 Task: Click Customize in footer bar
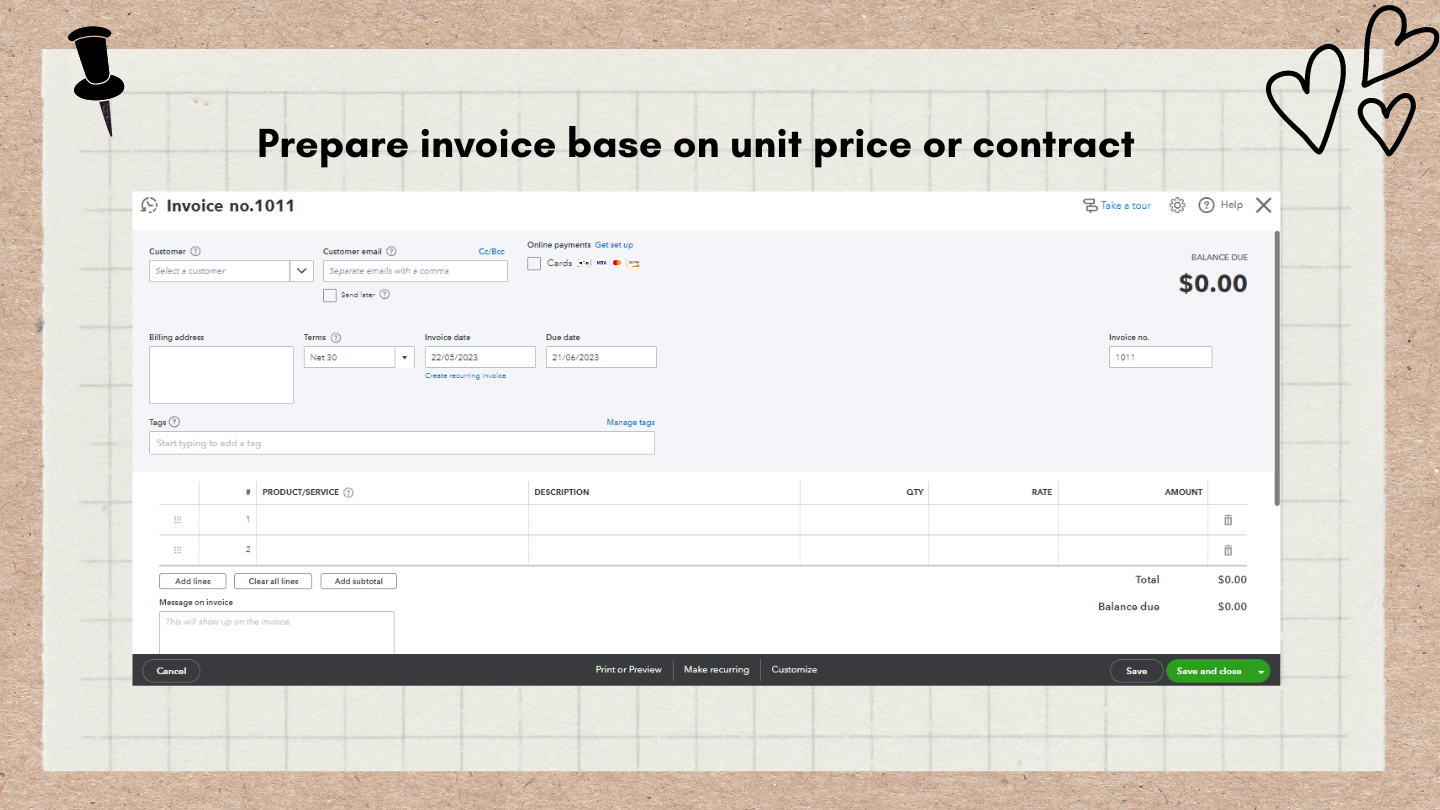pos(794,670)
